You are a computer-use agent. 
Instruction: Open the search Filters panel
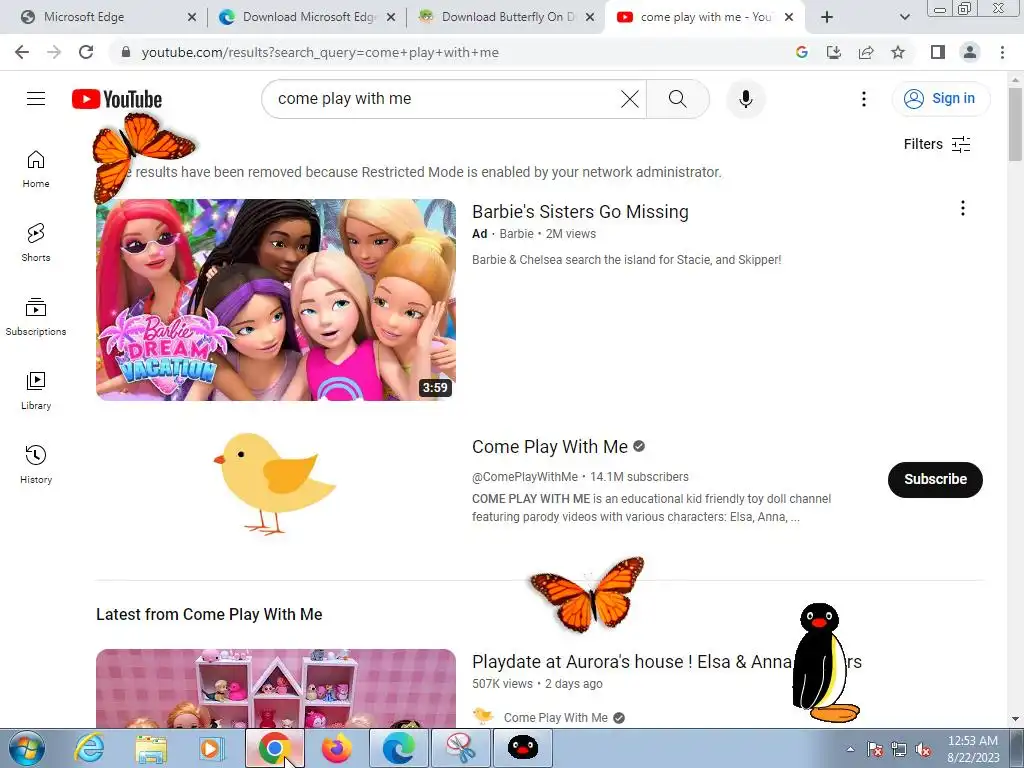(937, 144)
